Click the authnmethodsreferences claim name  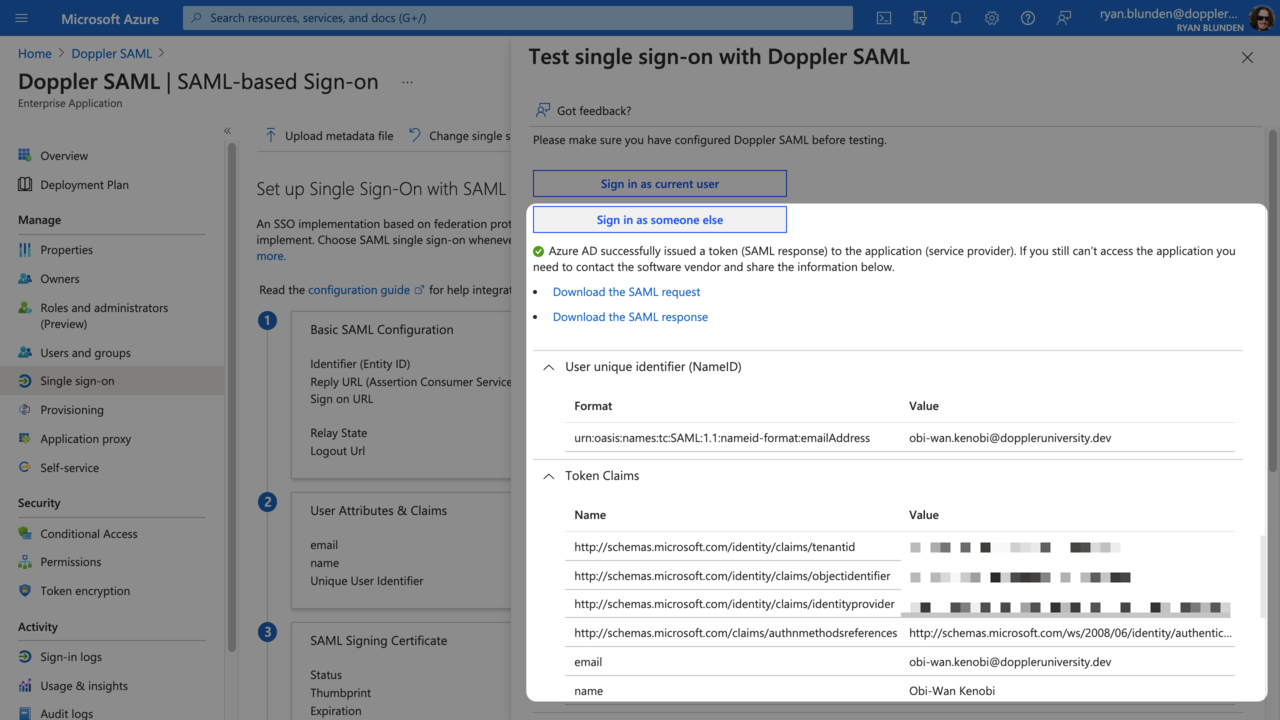736,633
